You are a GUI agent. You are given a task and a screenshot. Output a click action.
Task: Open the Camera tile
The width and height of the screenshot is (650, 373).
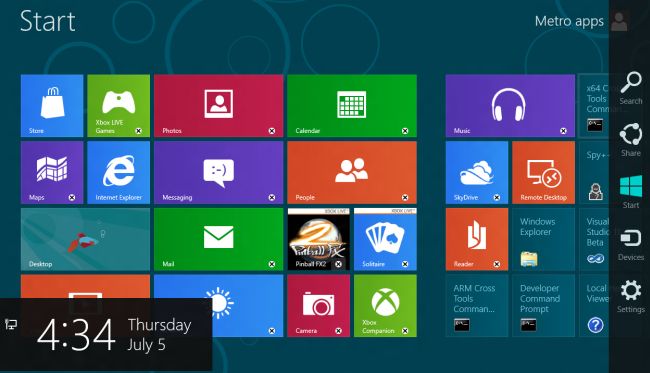pos(319,306)
